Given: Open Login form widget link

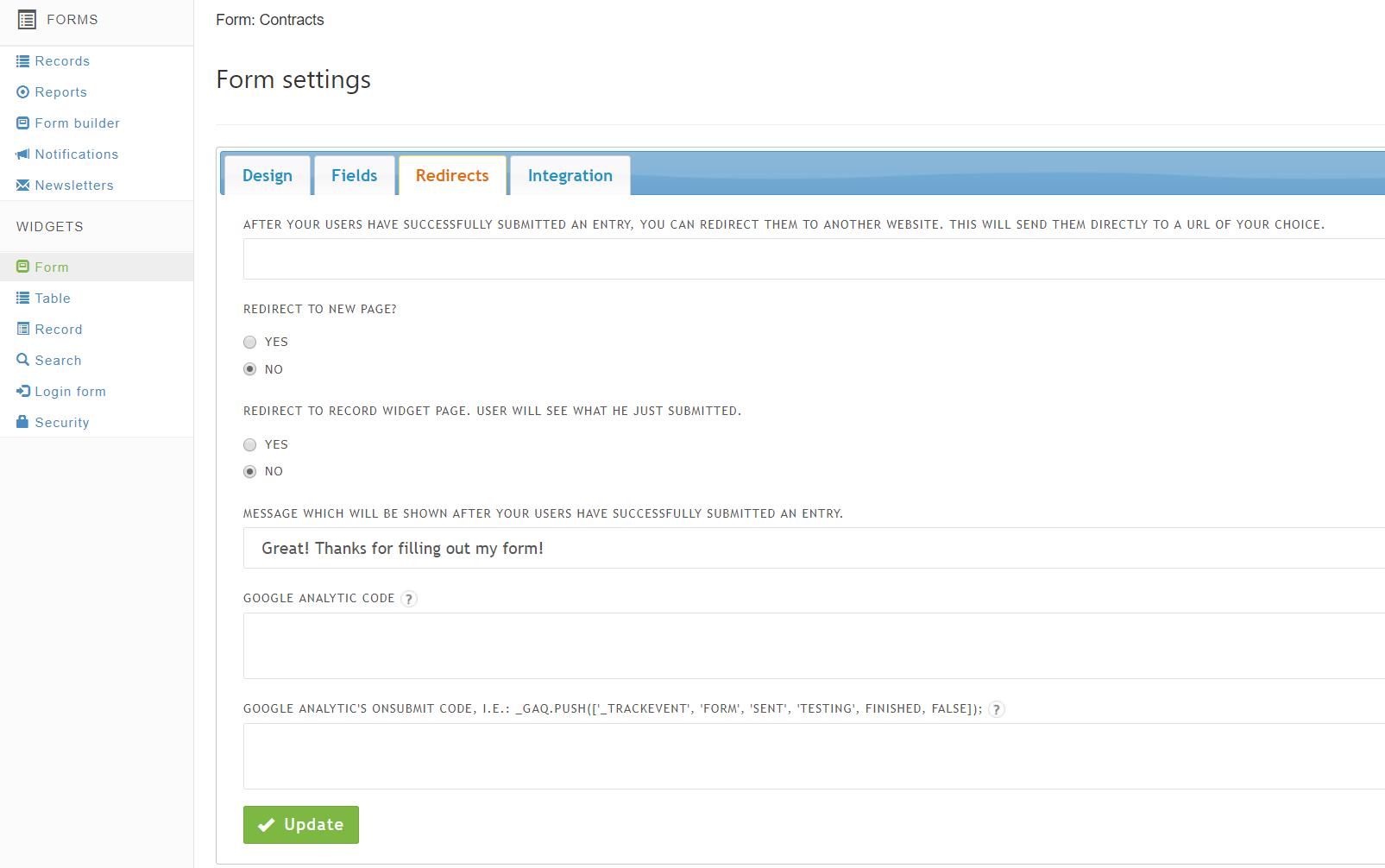Looking at the screenshot, I should (x=70, y=392).
